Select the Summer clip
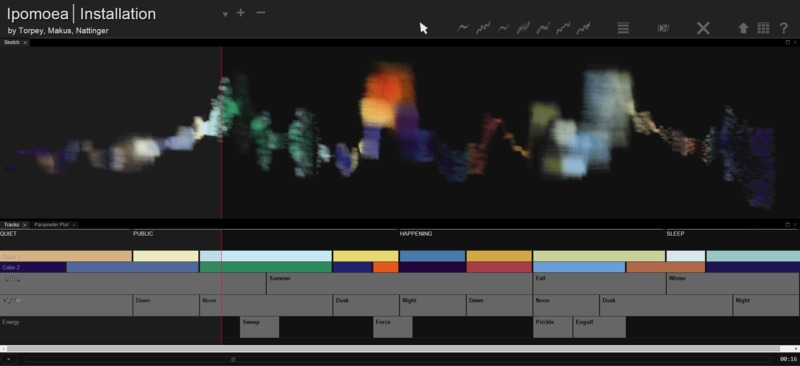 pyautogui.click(x=399, y=284)
